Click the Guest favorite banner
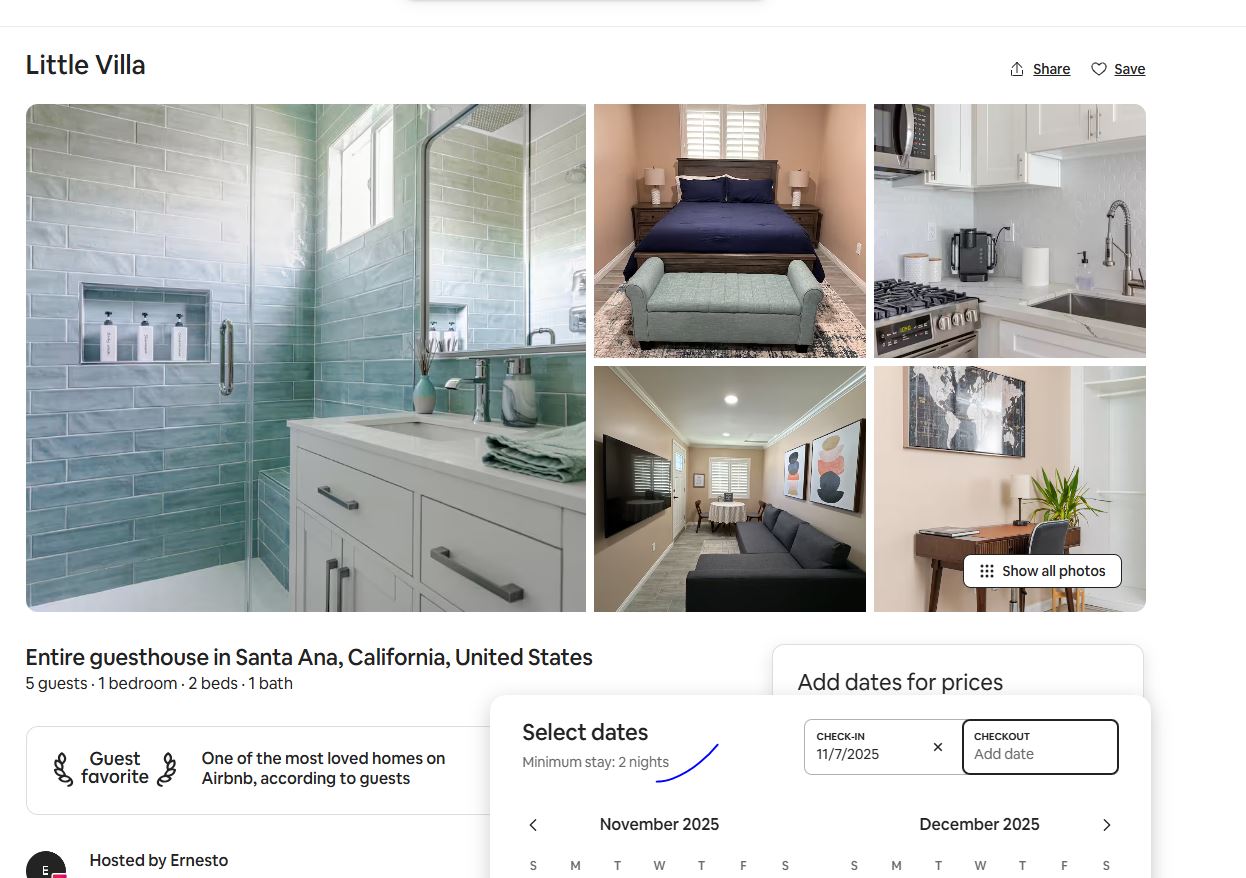This screenshot has height=878, width=1246. [x=258, y=770]
